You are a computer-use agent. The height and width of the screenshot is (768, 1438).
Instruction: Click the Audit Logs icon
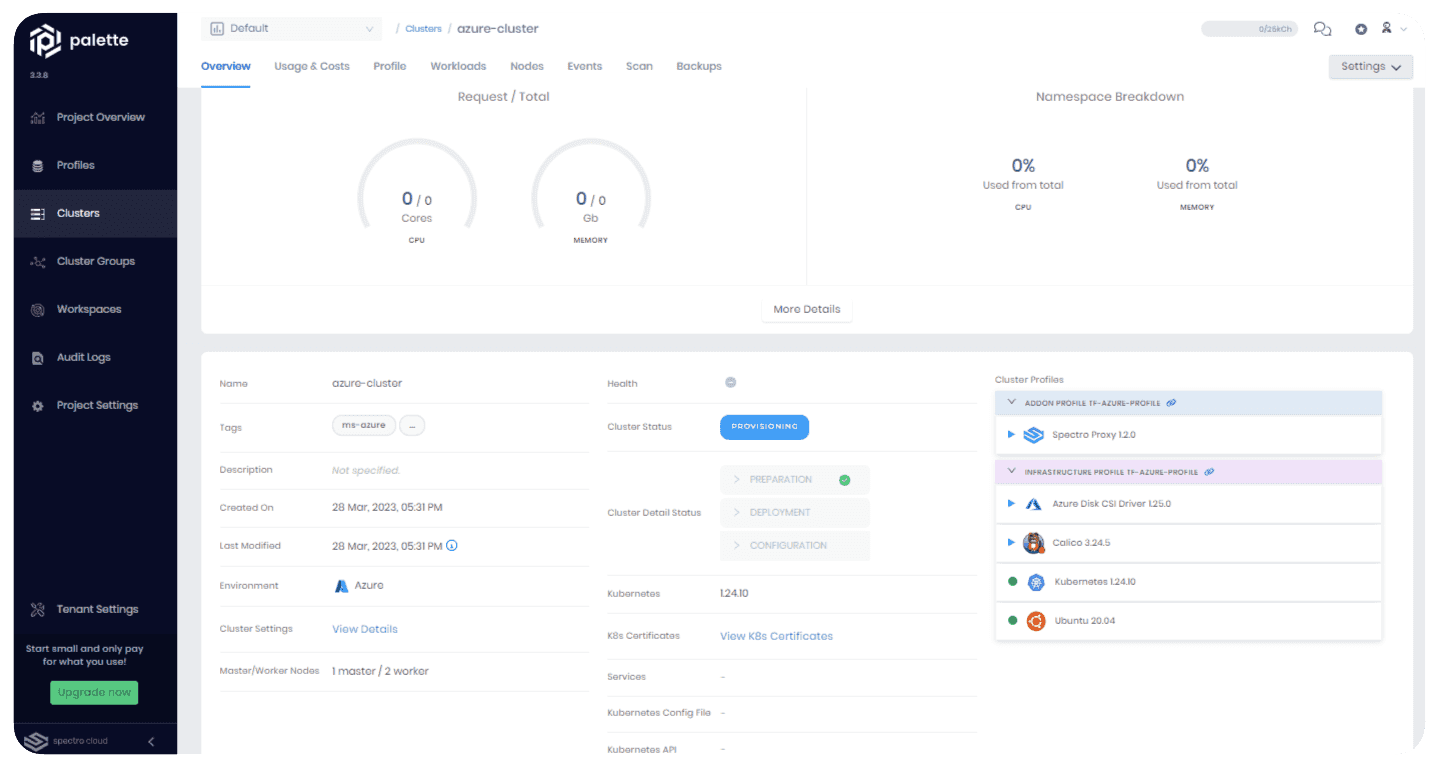pos(38,358)
